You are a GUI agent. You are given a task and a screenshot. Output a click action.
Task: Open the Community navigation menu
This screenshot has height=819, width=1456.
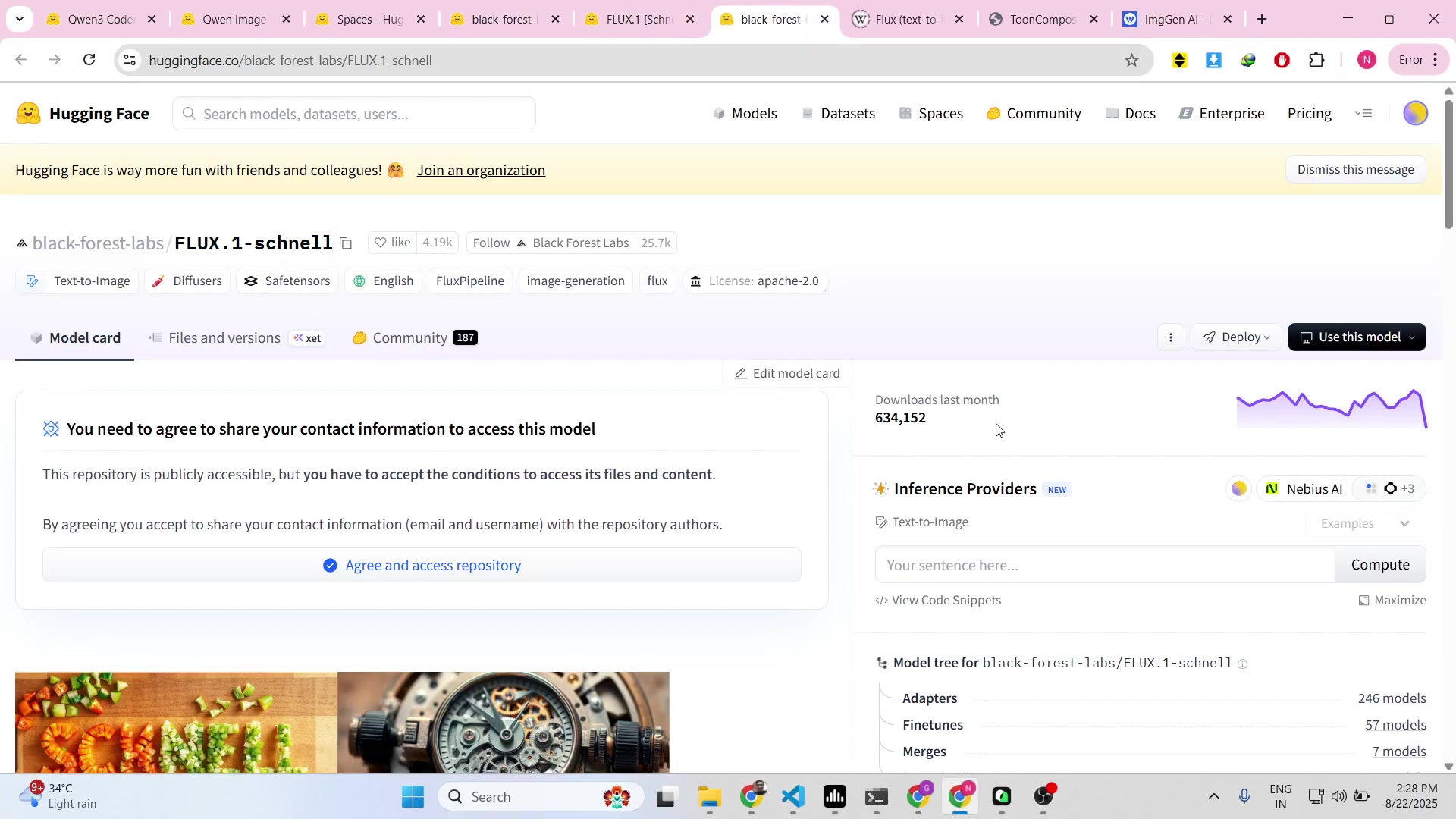1034,114
